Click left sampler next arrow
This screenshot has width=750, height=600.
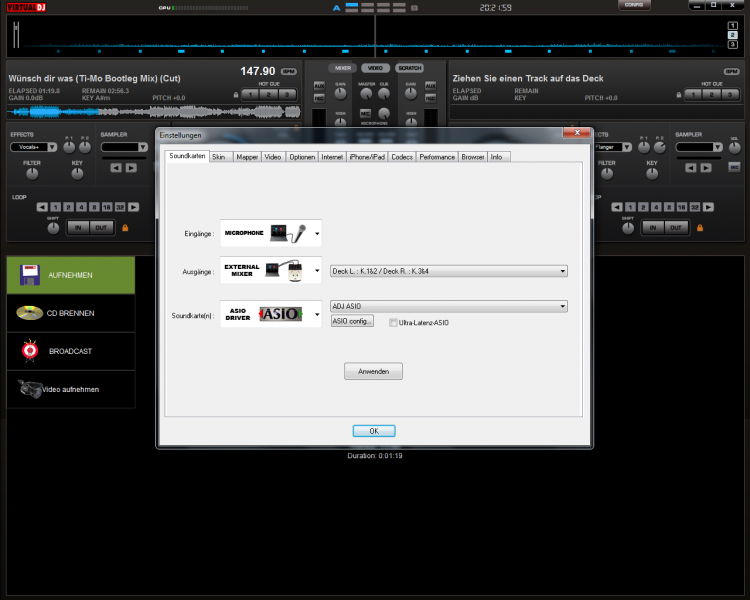click(131, 167)
